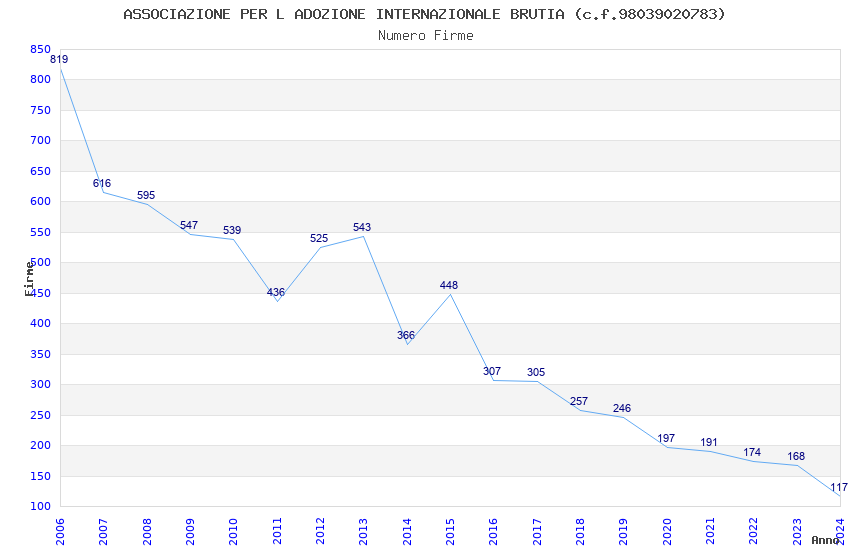Click the x-axis year 2019
This screenshot has width=850, height=550.
coord(623,531)
